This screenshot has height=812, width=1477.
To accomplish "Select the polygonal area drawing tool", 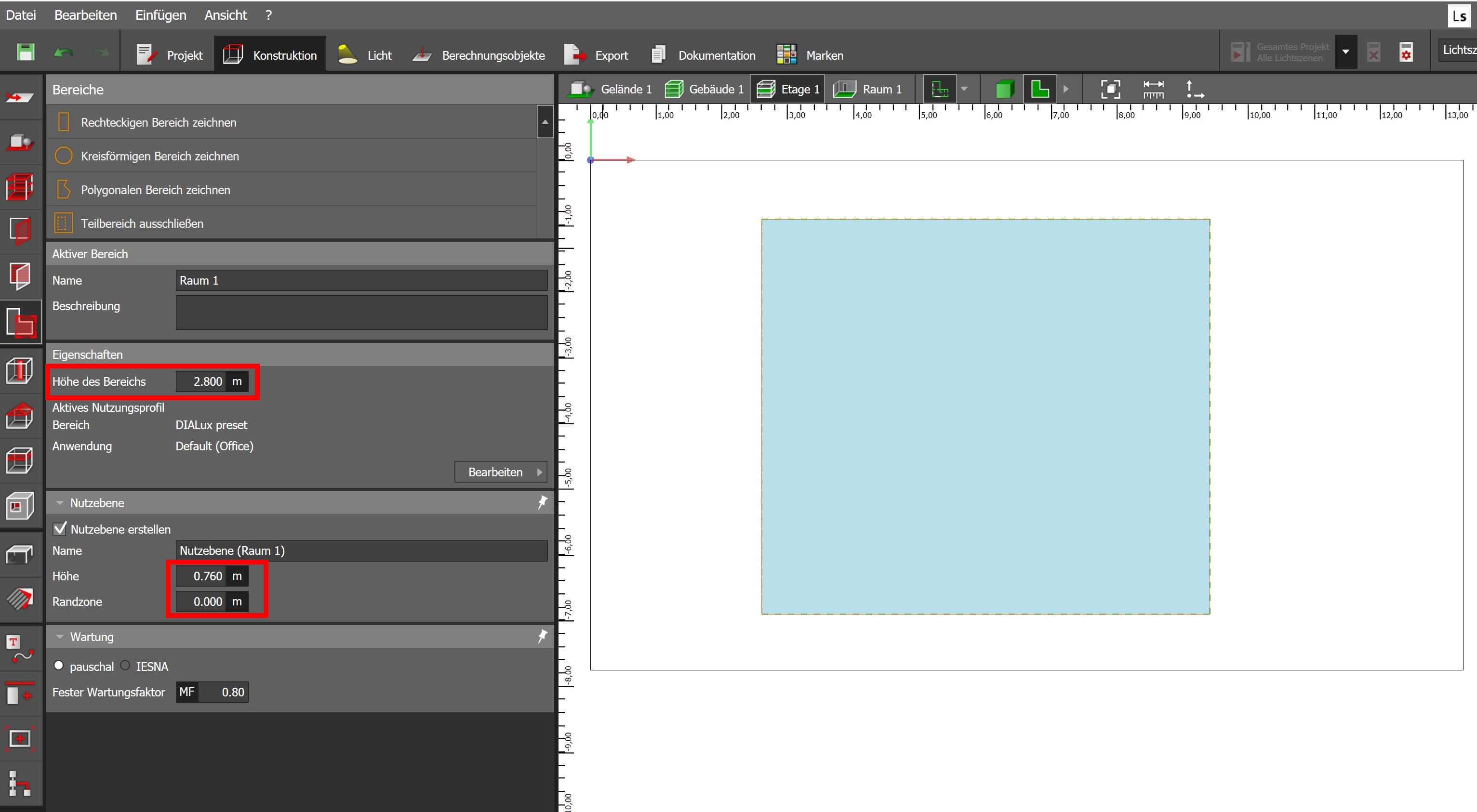I will pos(155,190).
